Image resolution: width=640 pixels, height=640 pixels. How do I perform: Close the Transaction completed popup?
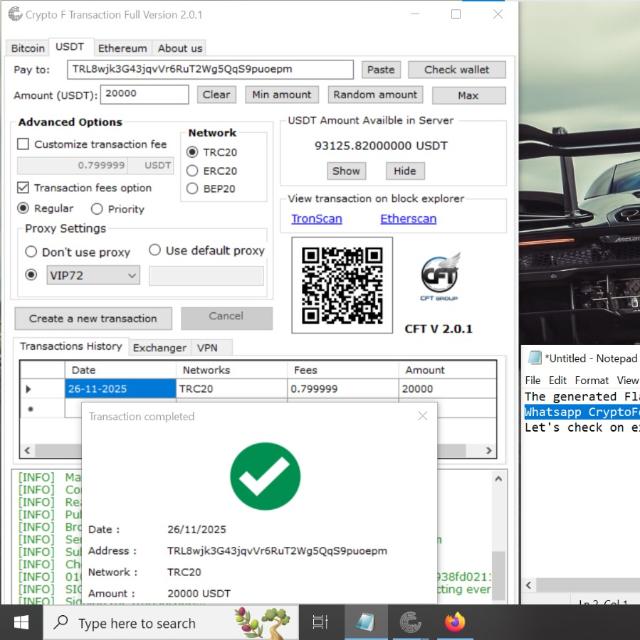tap(422, 416)
